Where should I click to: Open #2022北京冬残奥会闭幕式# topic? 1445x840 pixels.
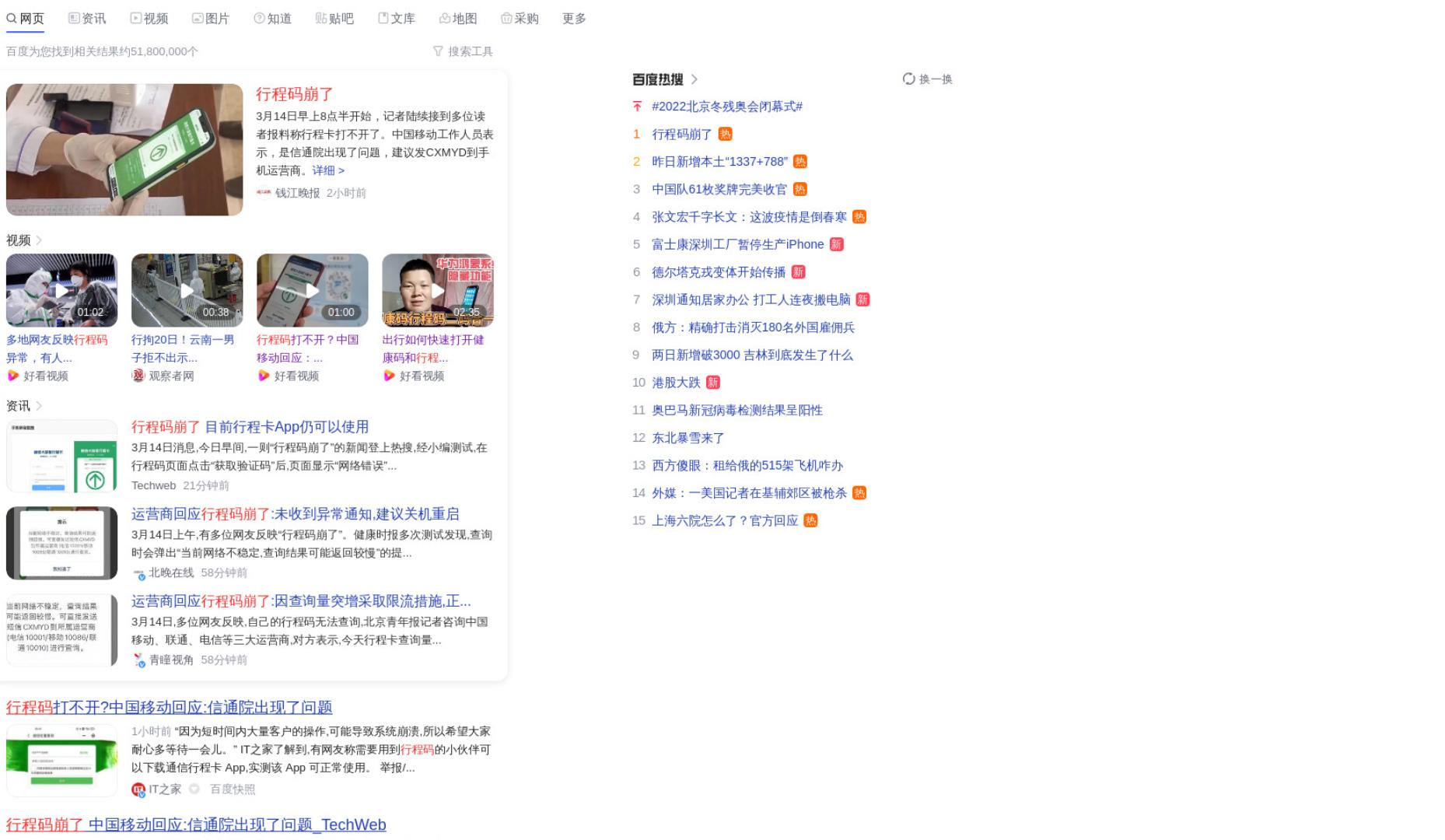(x=727, y=107)
